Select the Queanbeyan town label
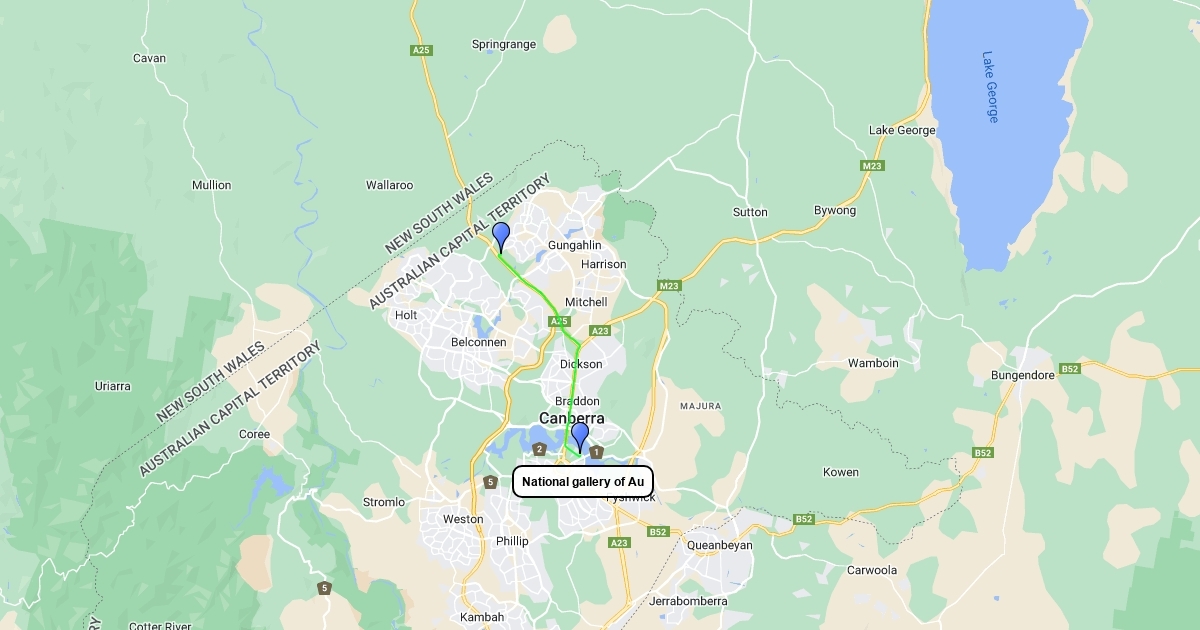The image size is (1200, 630). [720, 545]
